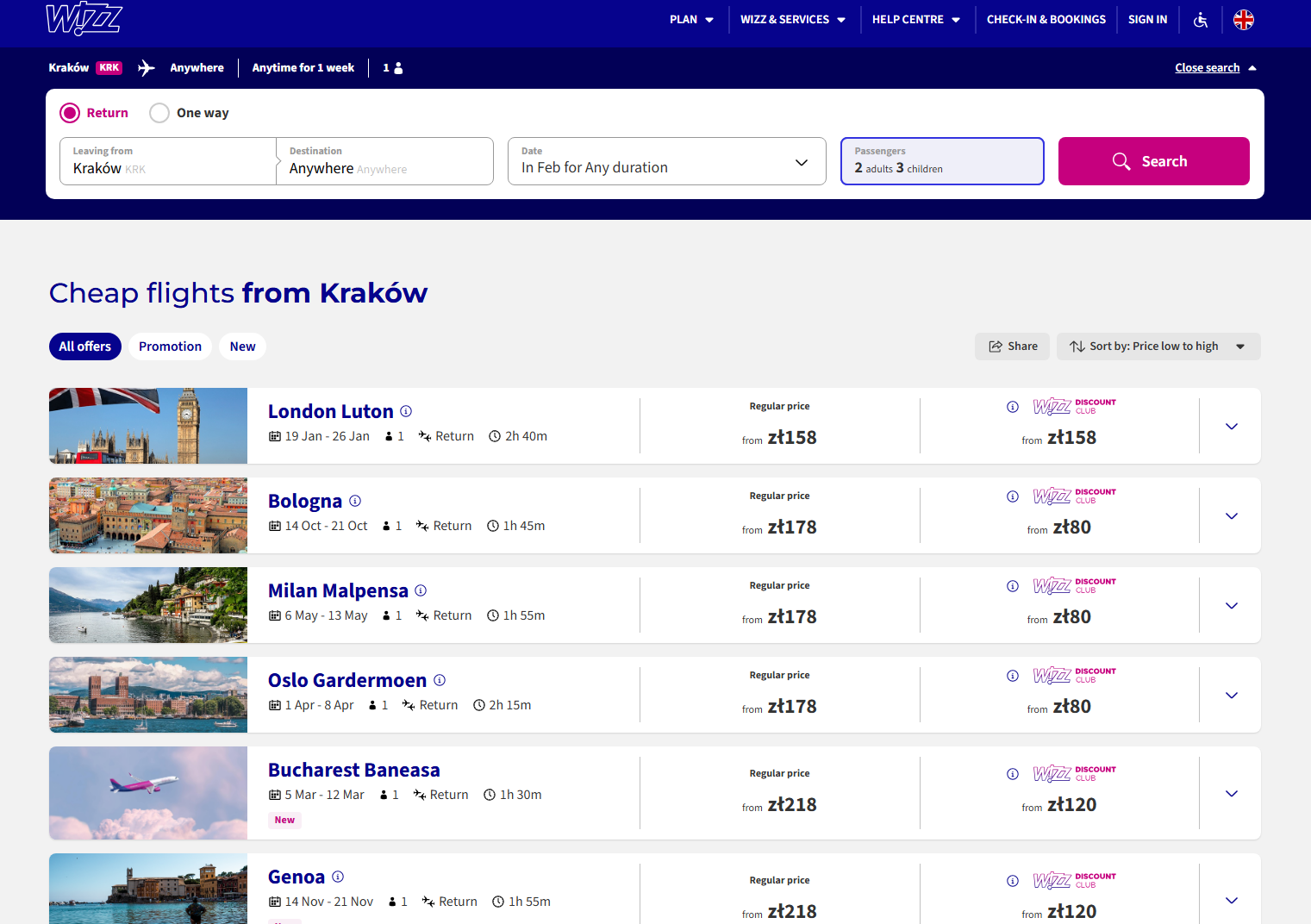Image resolution: width=1311 pixels, height=924 pixels.
Task: Click the magenta Search button
Action: point(1154,161)
